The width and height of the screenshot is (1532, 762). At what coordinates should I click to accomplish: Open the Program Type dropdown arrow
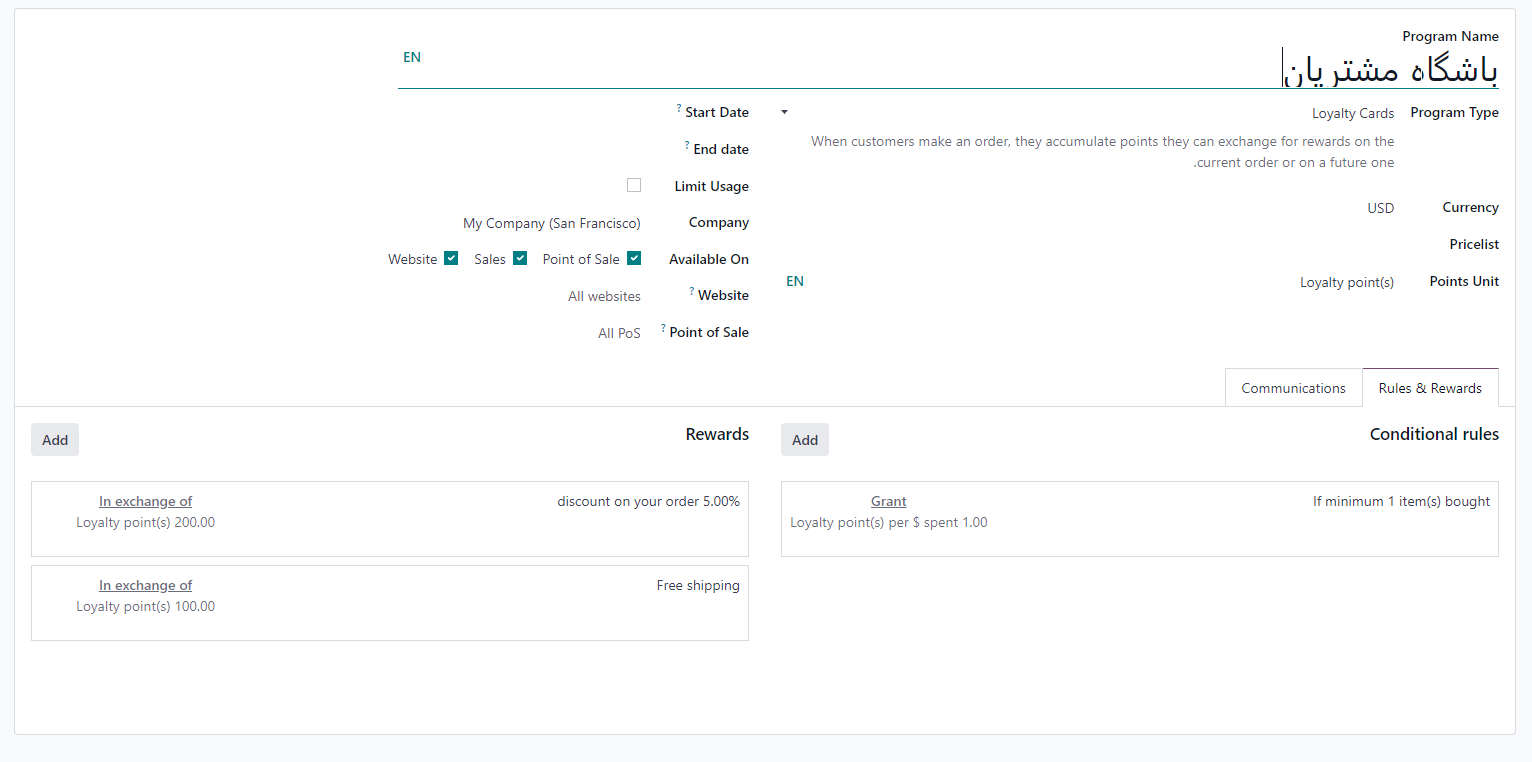point(784,113)
